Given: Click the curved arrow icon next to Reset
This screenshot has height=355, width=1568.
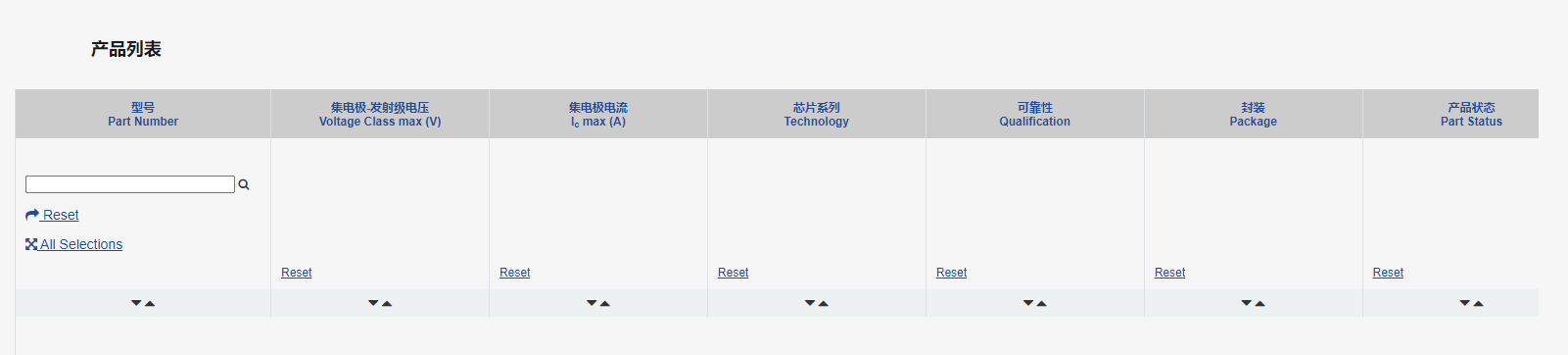Looking at the screenshot, I should point(32,215).
